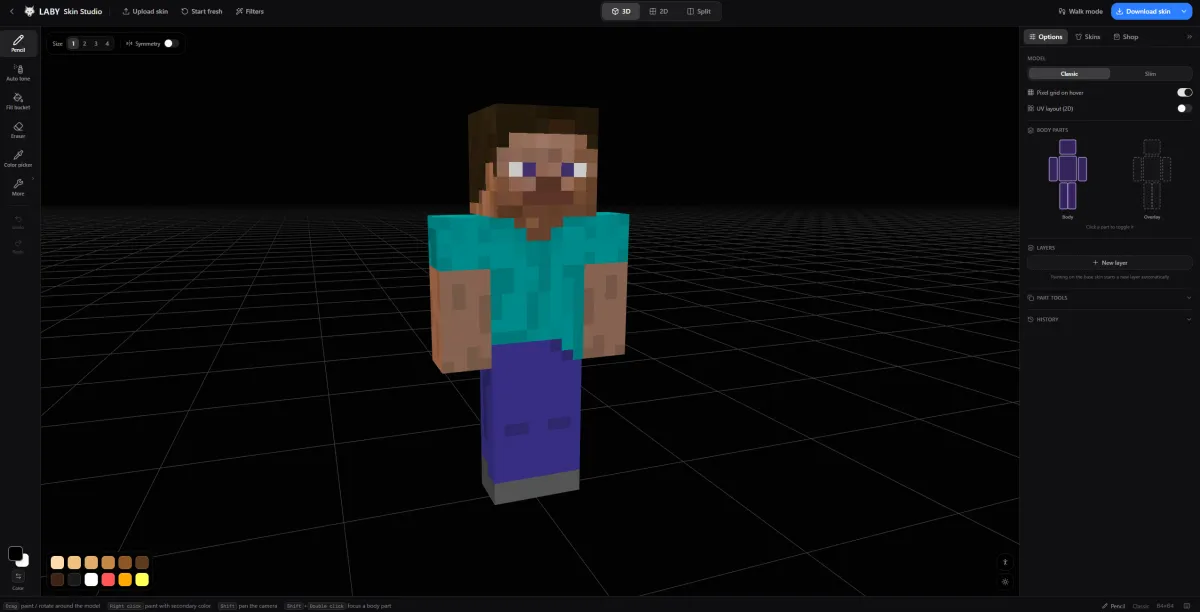Click the Upload skin button

(145, 11)
